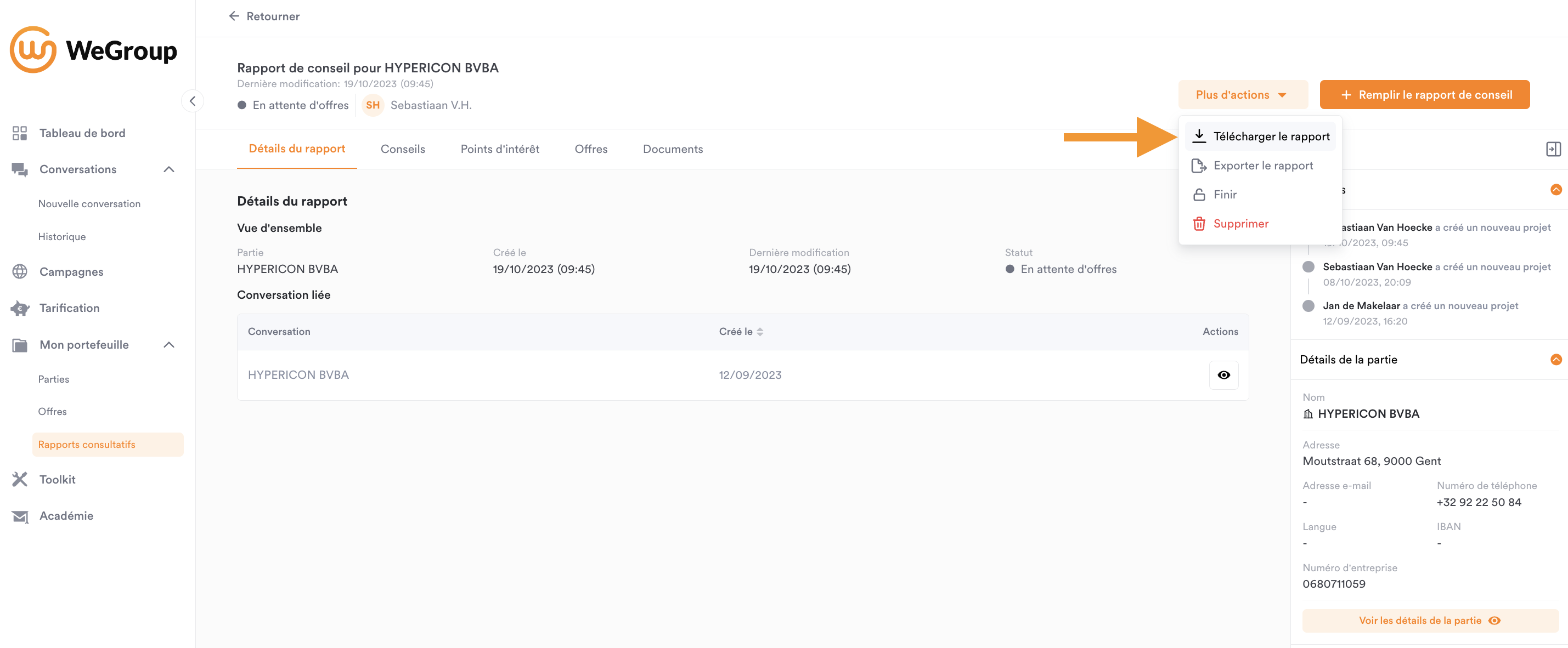Collapse the Détails de la partie section

click(x=1555, y=360)
